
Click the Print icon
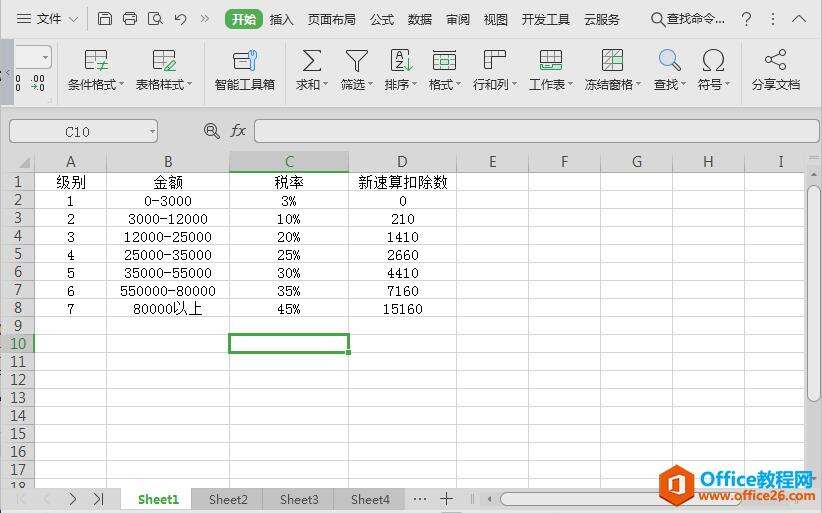coord(130,19)
